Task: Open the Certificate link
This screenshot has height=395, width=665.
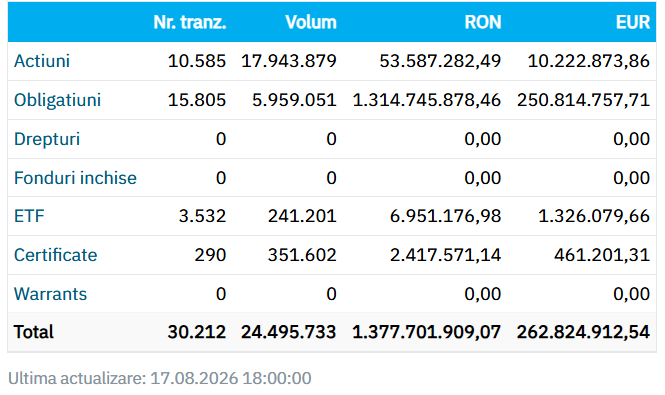Action: pos(56,255)
